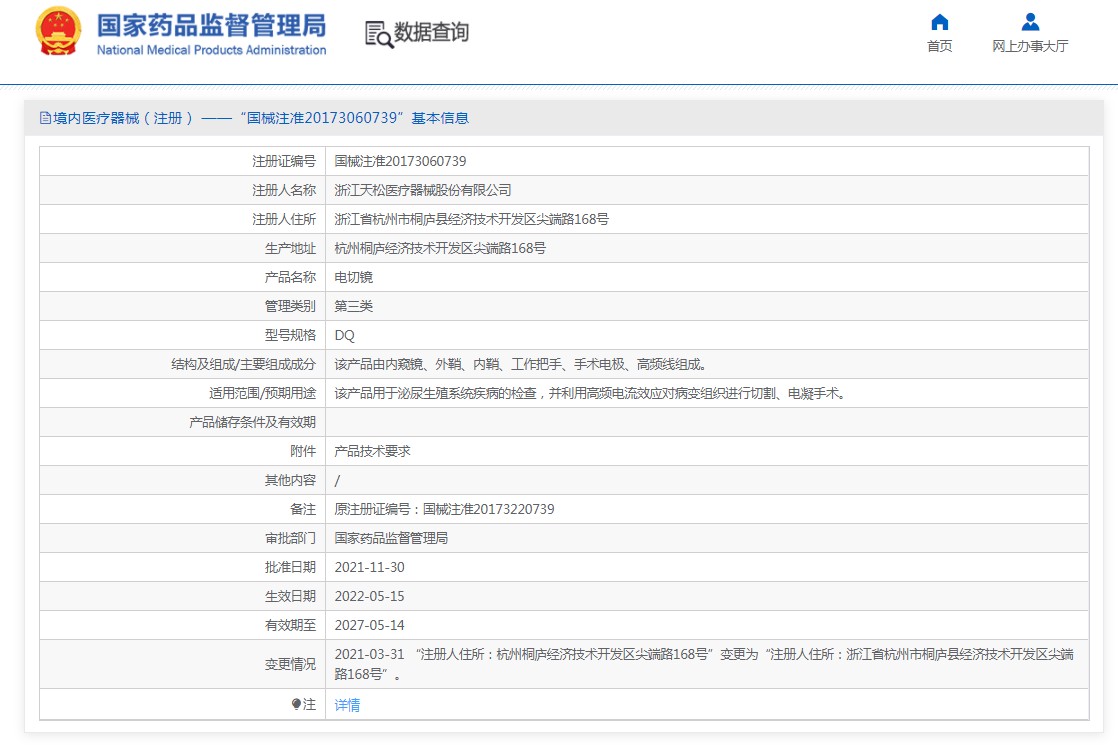Click the 注册证编号 row label
Viewport: 1118px width, 745px height.
(284, 162)
